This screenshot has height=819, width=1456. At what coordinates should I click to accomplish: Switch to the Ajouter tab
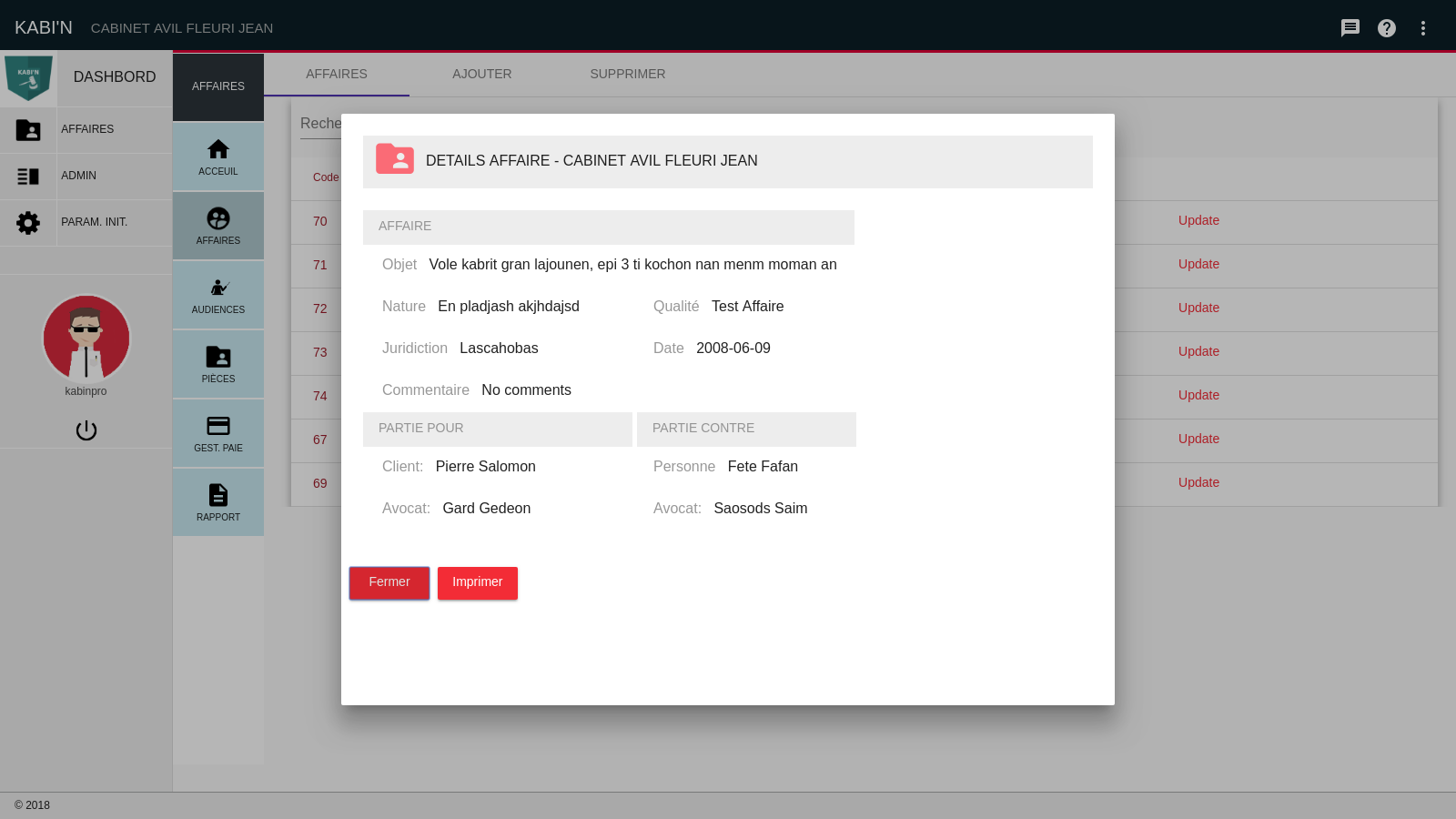click(482, 74)
